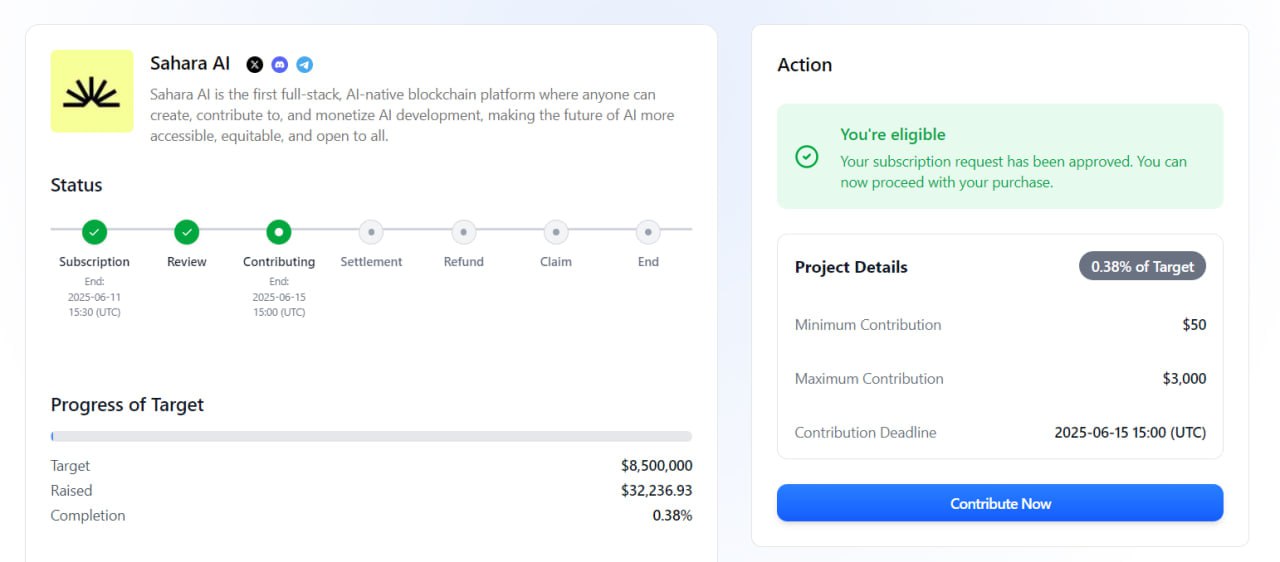Viewport: 1280px width, 562px height.
Task: Click the '$8,500,000' target value
Action: tap(656, 466)
